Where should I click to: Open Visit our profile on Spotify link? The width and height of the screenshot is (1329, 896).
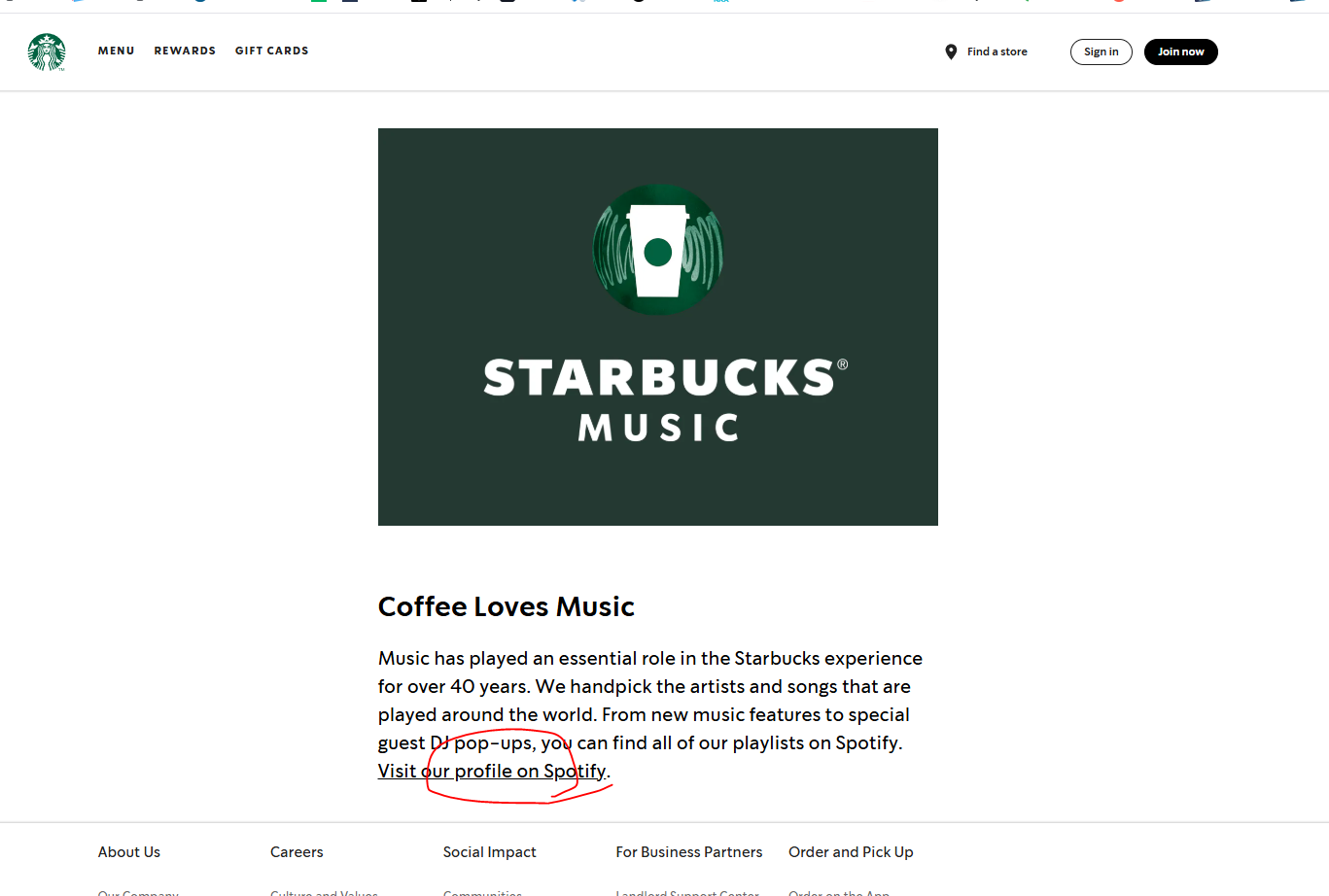tap(492, 771)
